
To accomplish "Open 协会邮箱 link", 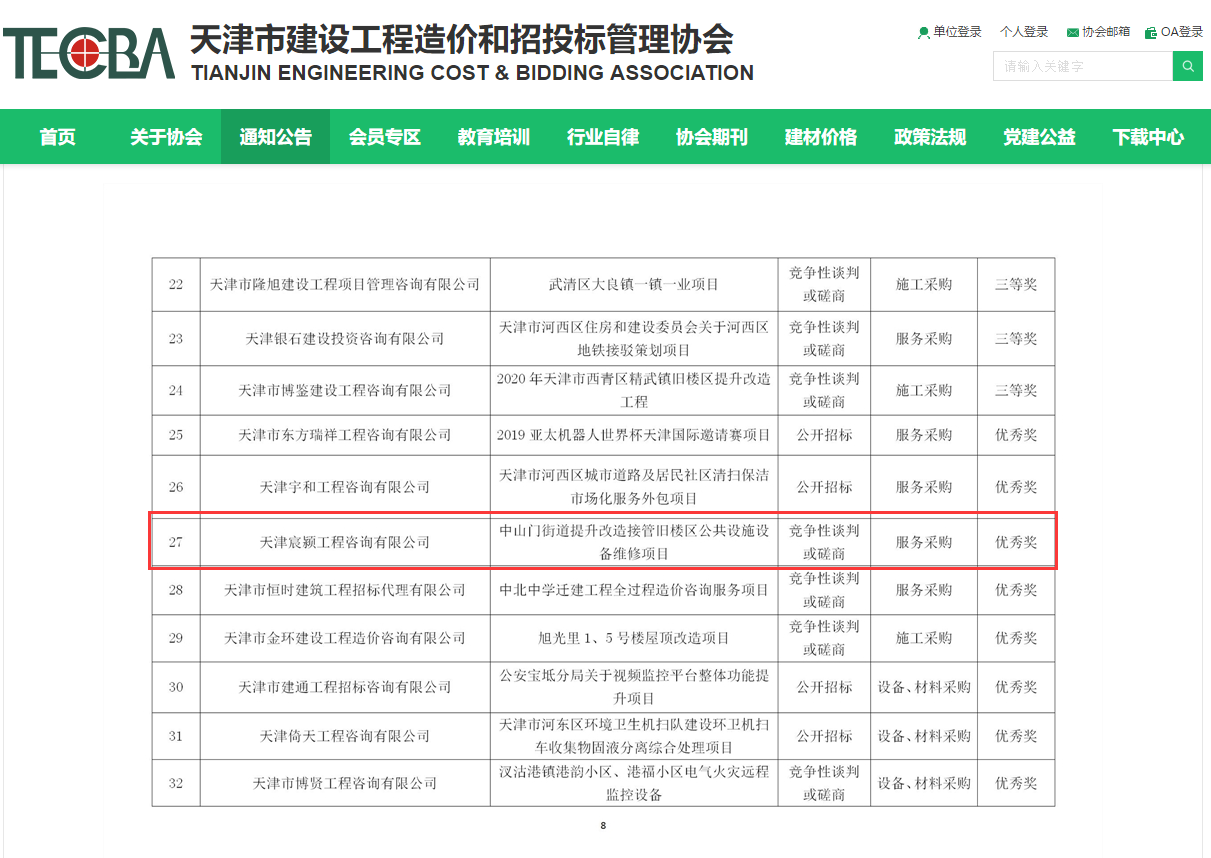I will (x=1106, y=32).
